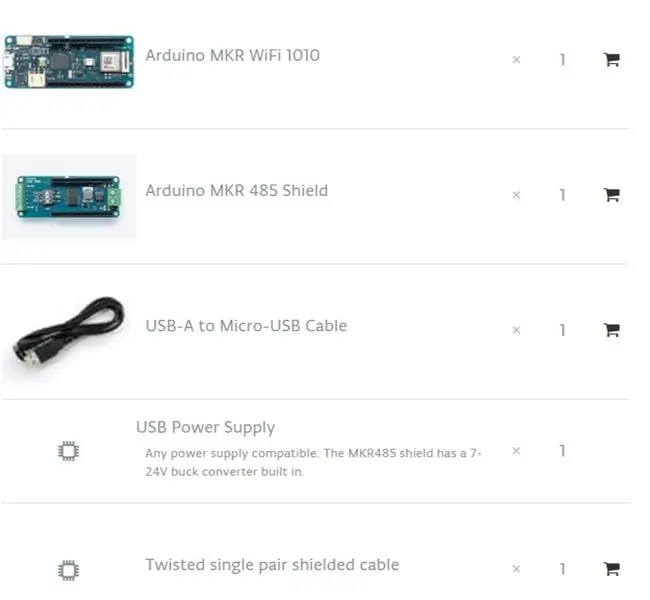Viewport: 650px width, 600px height.
Task: Click cart icon for Arduino MKR WiFi 1010
Action: (611, 59)
